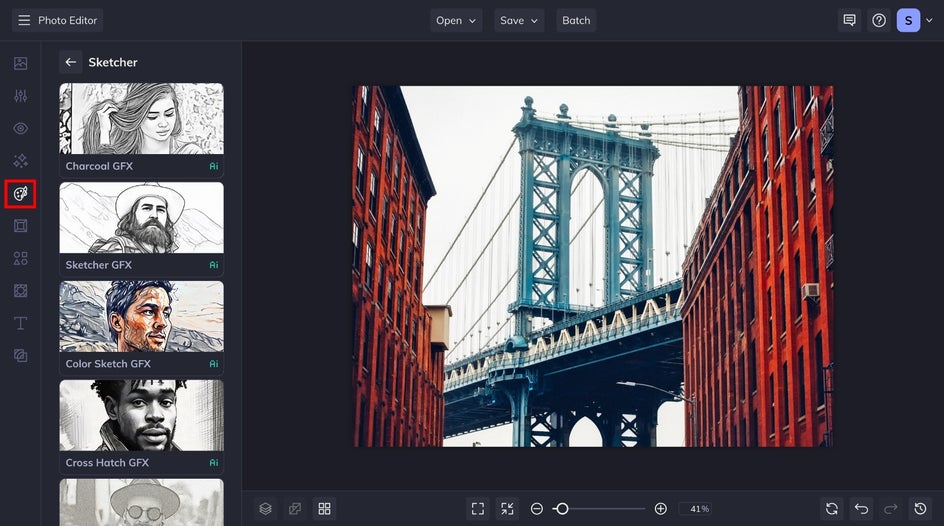Expand the Open dropdown
This screenshot has width=944, height=526.
[456, 20]
